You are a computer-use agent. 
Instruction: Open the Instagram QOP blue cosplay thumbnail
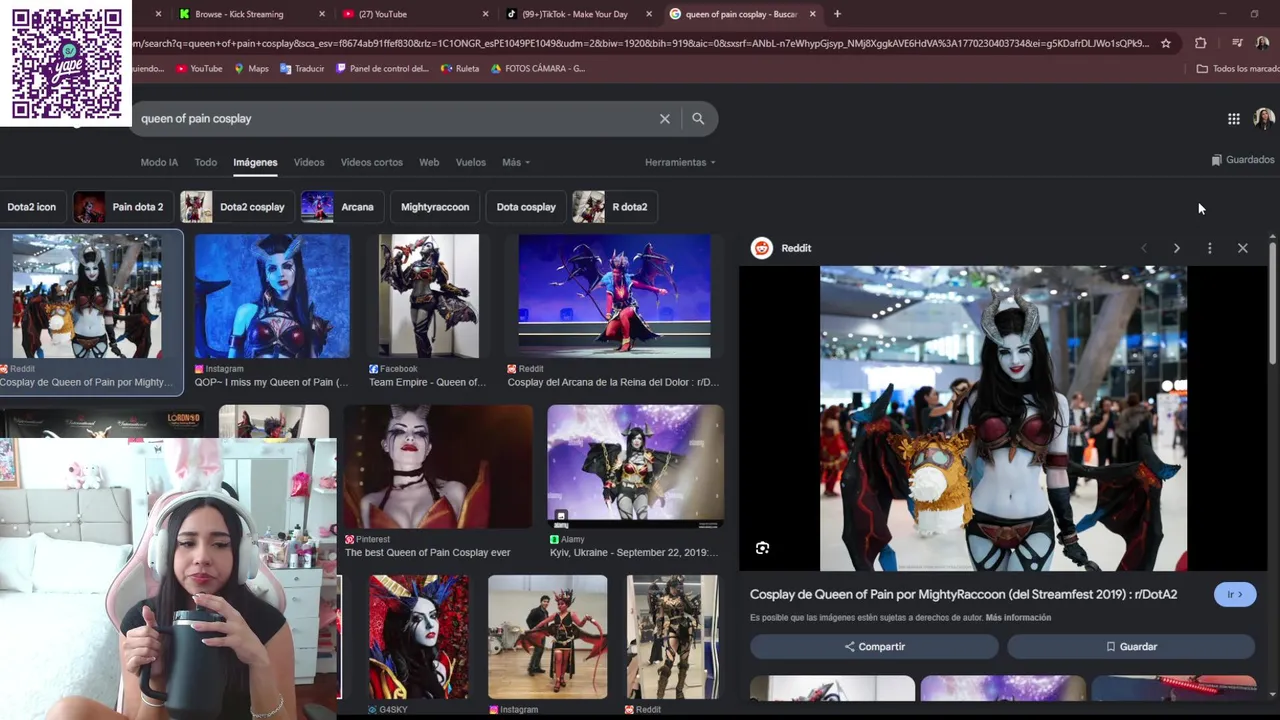[272, 296]
